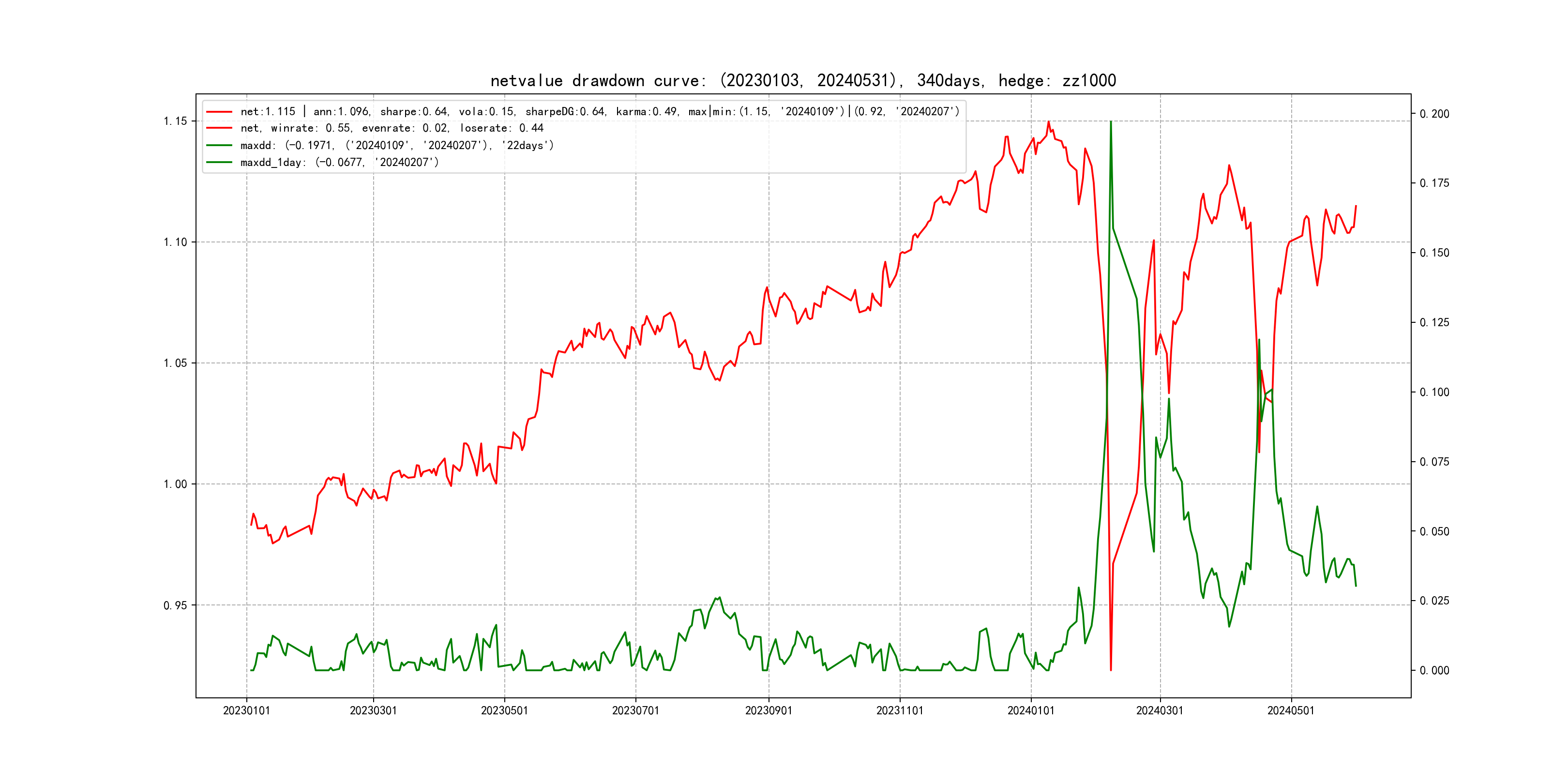
Task: Click the 20230901 x-axis date label
Action: [769, 710]
